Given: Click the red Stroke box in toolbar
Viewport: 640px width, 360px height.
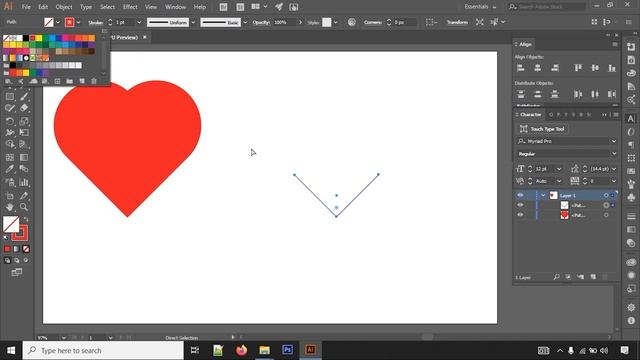Looking at the screenshot, I should tap(21, 233).
